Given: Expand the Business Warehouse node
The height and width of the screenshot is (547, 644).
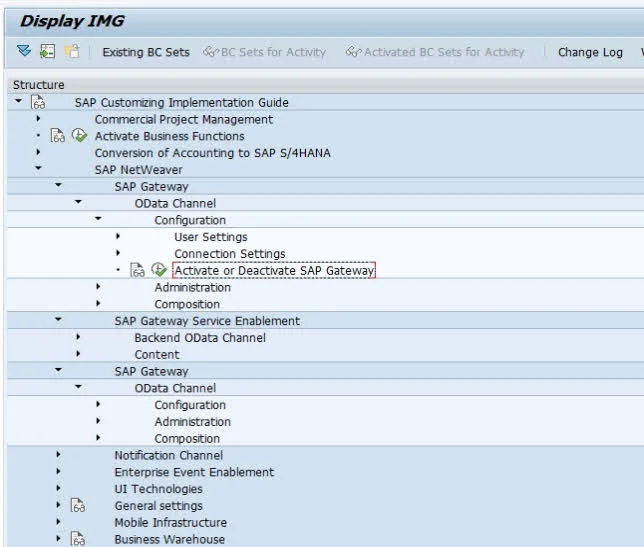Looking at the screenshot, I should [58, 538].
